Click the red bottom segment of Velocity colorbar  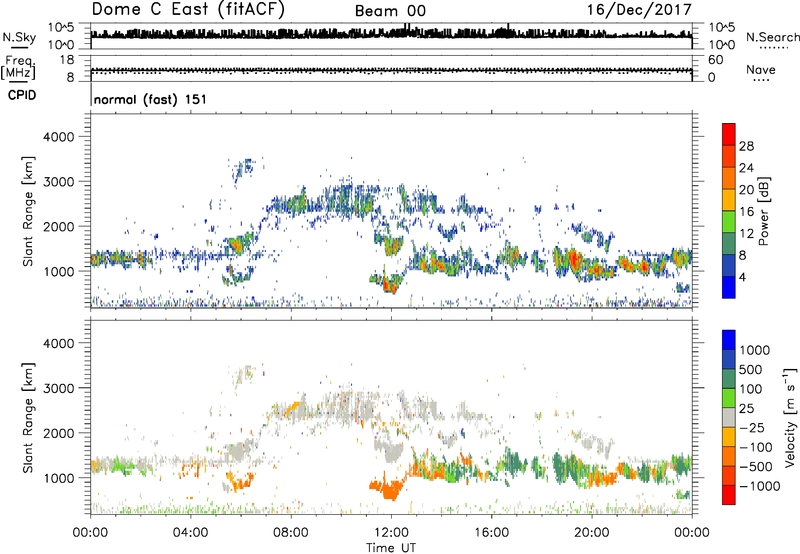click(729, 495)
